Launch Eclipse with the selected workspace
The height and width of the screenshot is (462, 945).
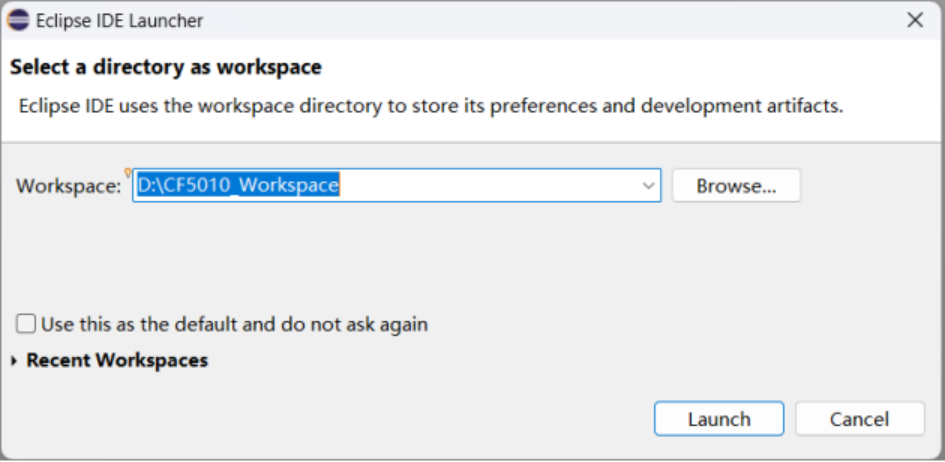point(718,419)
